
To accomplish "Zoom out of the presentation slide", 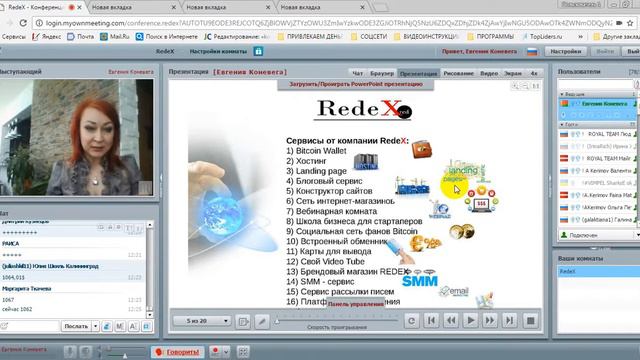I will tap(525, 86).
